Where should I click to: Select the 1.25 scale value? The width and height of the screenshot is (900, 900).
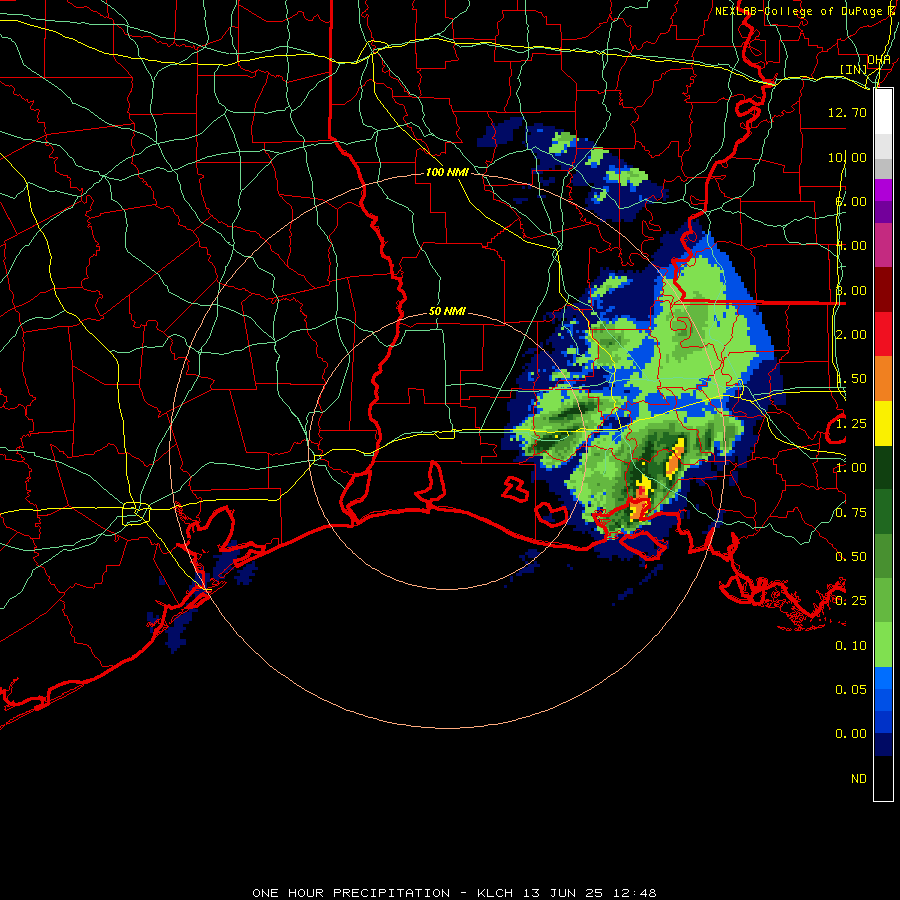click(851, 424)
